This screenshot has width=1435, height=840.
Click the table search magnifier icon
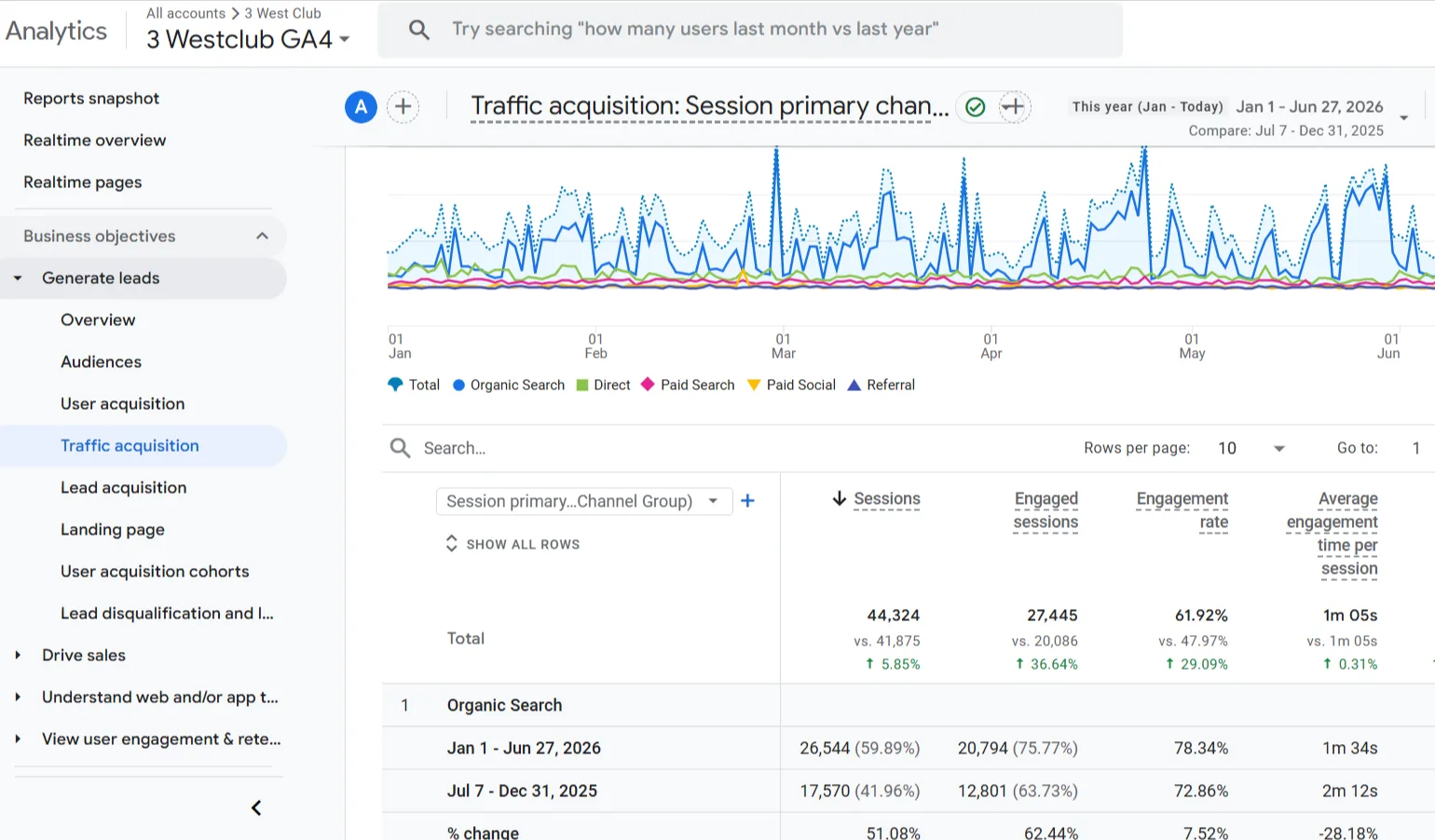coord(400,448)
